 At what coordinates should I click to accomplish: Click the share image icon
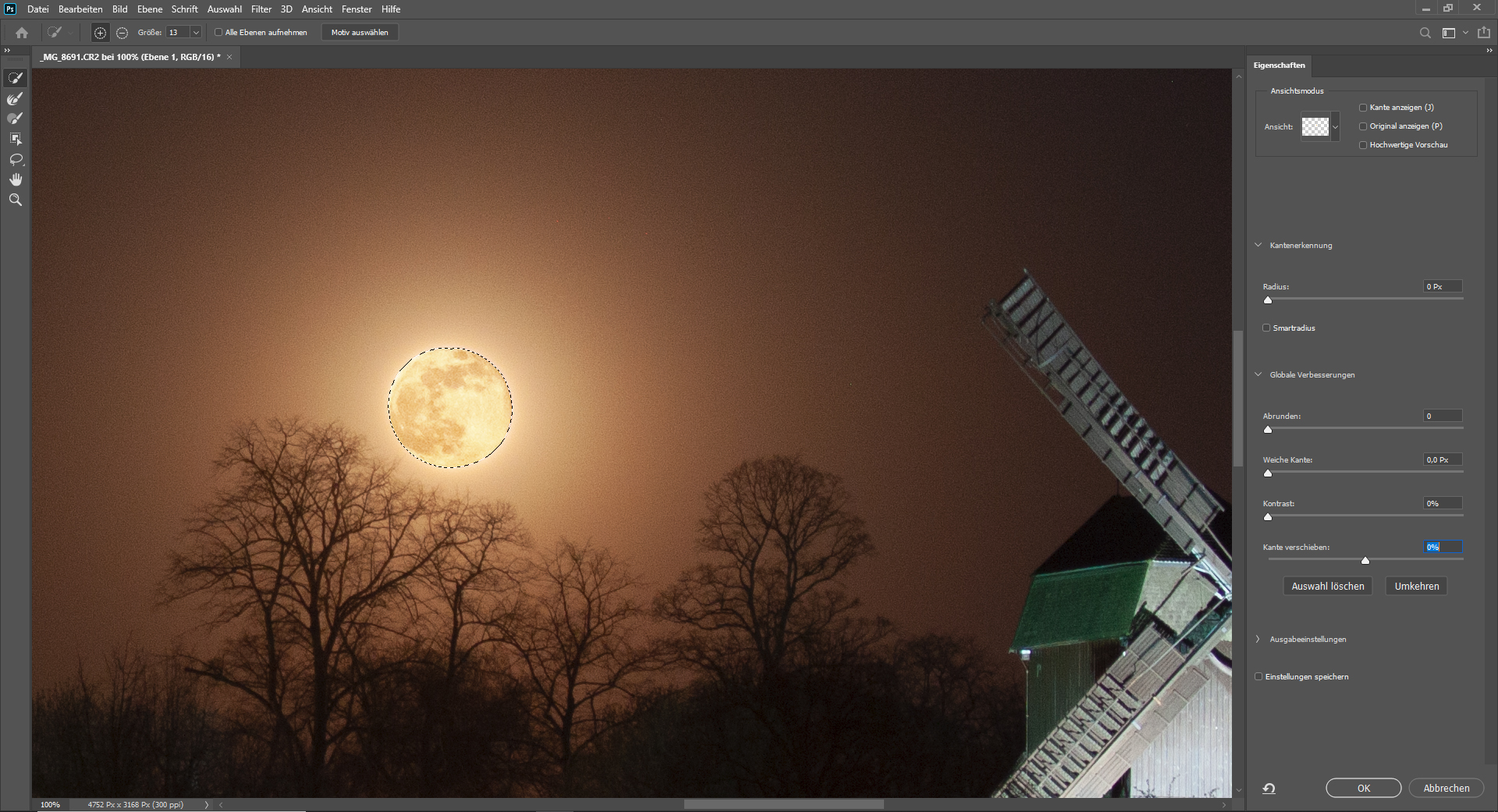tap(1483, 33)
